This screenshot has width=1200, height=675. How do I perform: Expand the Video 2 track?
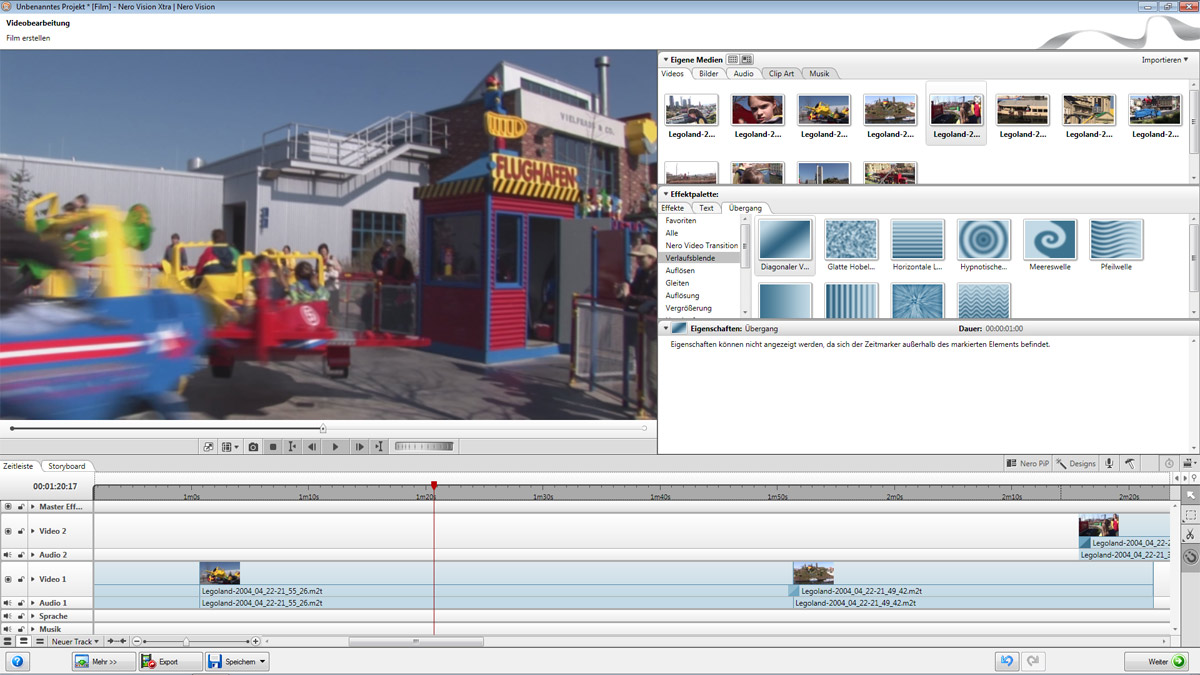[x=32, y=531]
